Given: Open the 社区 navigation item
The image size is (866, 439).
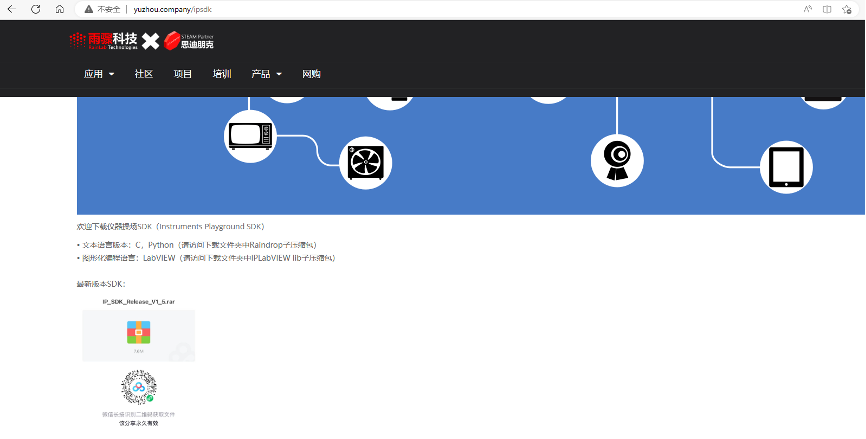Looking at the screenshot, I should [x=144, y=74].
